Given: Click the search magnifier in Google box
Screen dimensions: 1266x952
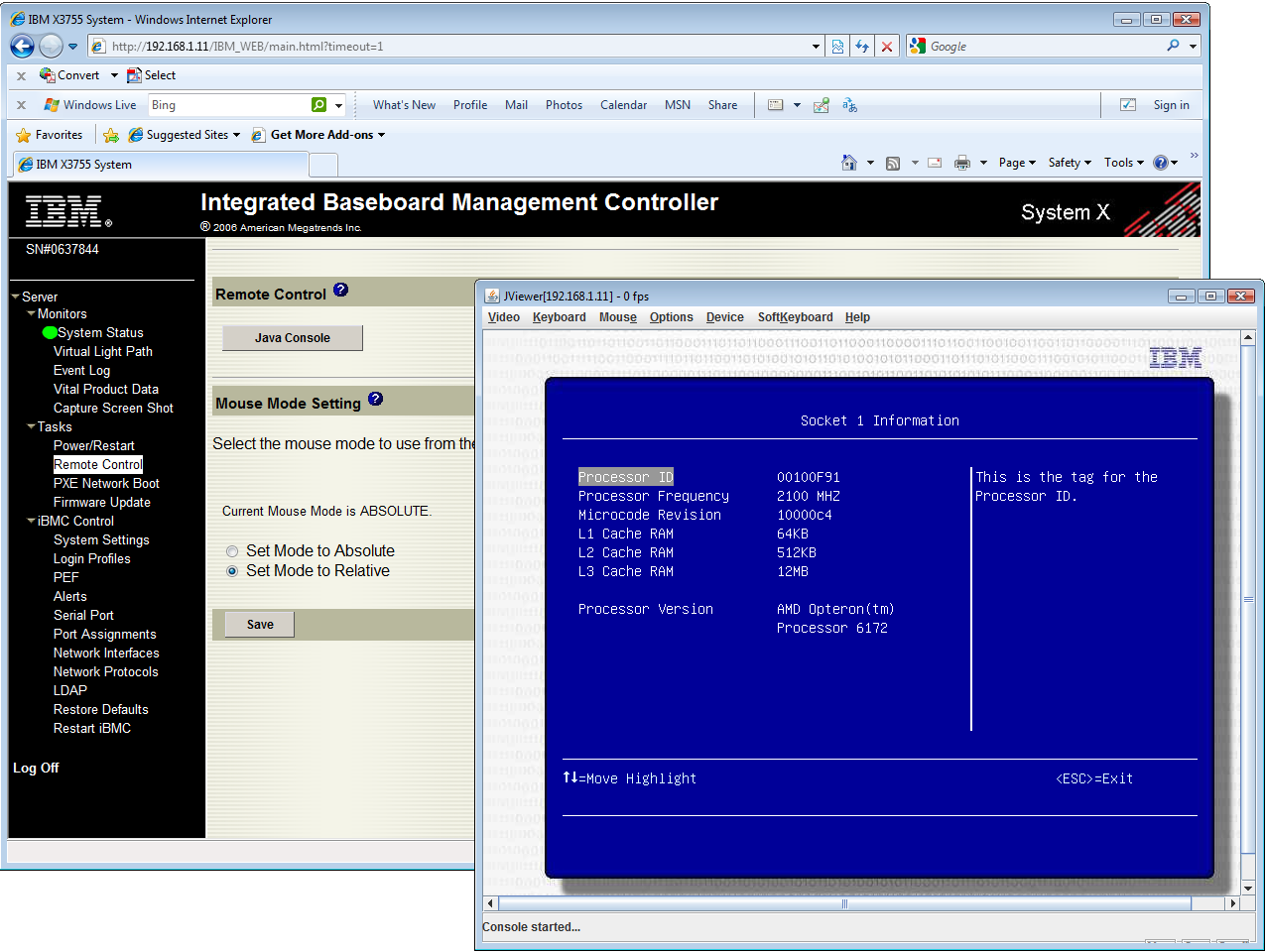Looking at the screenshot, I should click(1173, 46).
